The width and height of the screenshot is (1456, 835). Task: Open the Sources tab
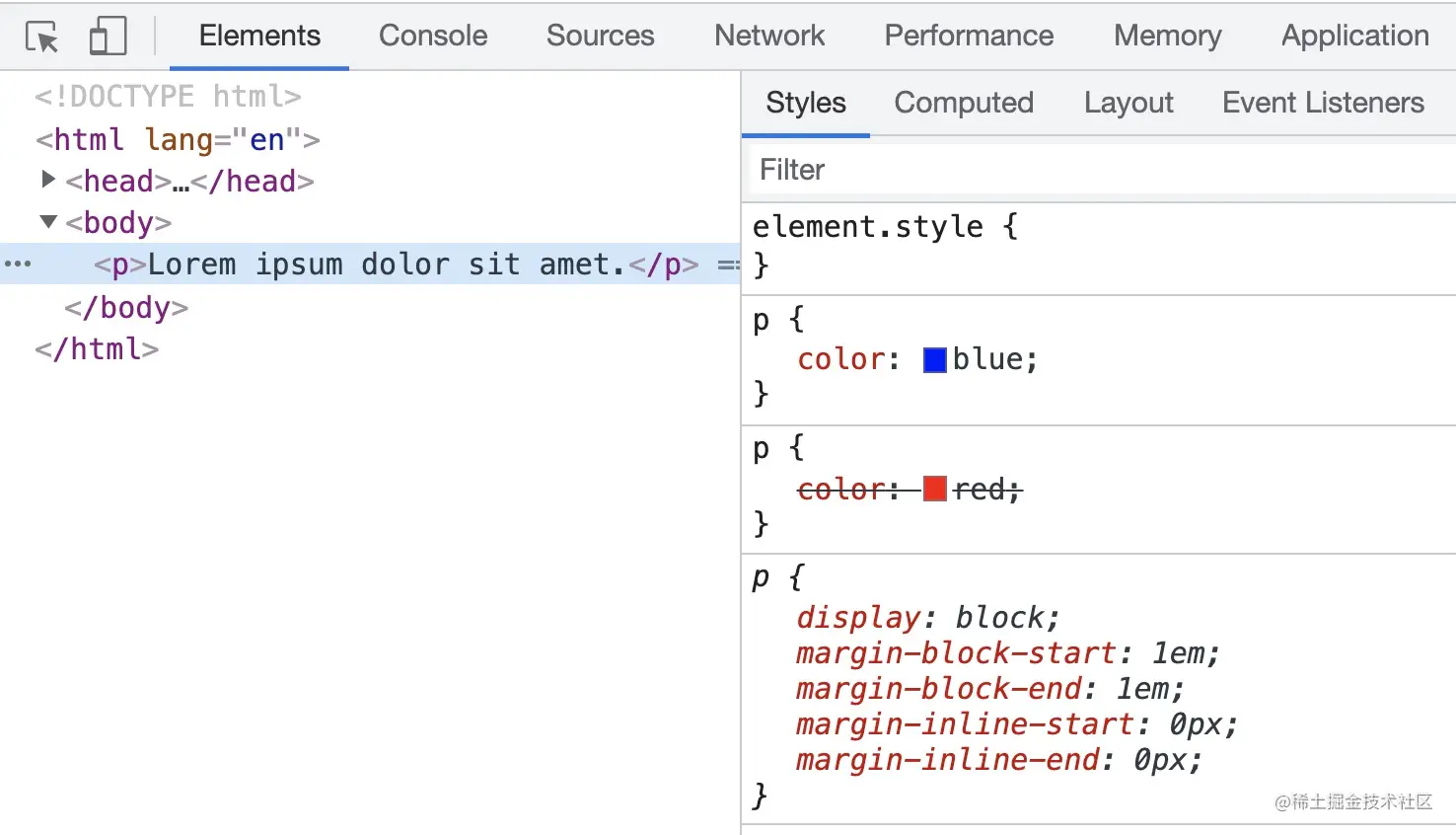tap(600, 36)
